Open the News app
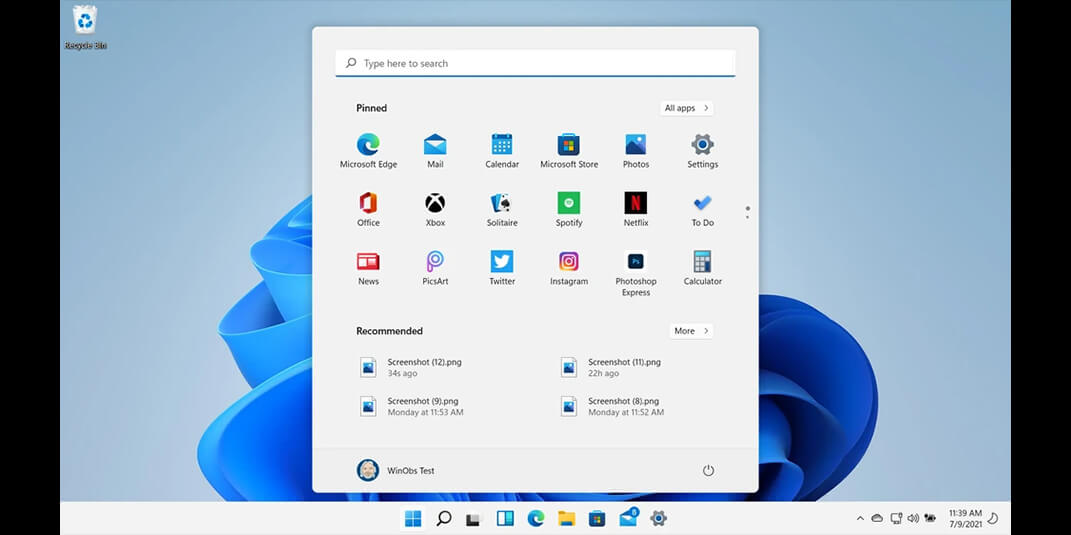This screenshot has height=535, width=1071. tap(368, 268)
